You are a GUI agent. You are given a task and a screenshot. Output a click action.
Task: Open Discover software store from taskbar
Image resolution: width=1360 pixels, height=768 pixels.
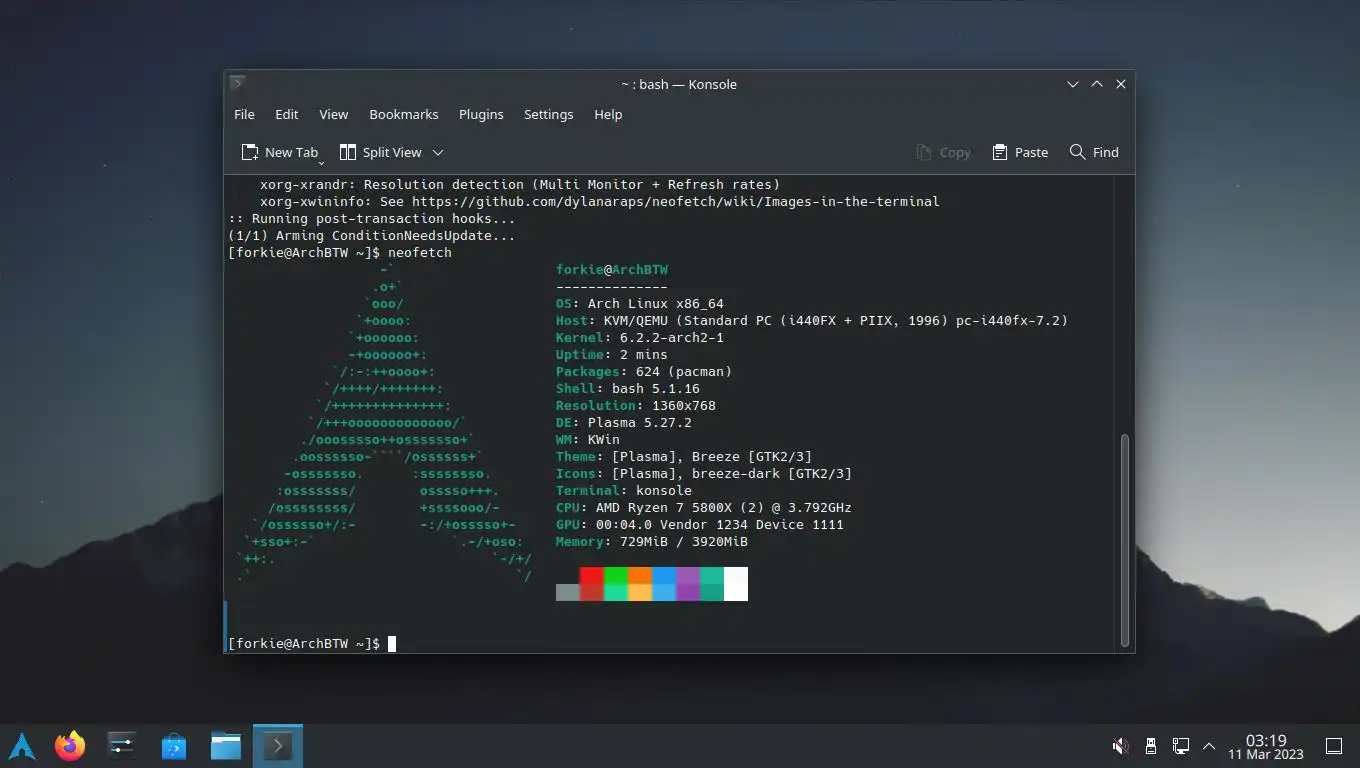(174, 746)
